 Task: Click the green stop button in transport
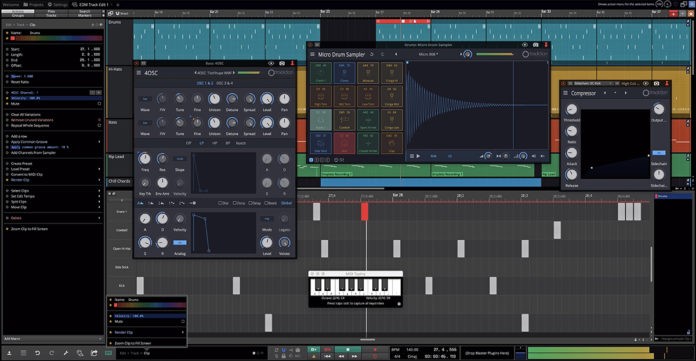(x=348, y=350)
